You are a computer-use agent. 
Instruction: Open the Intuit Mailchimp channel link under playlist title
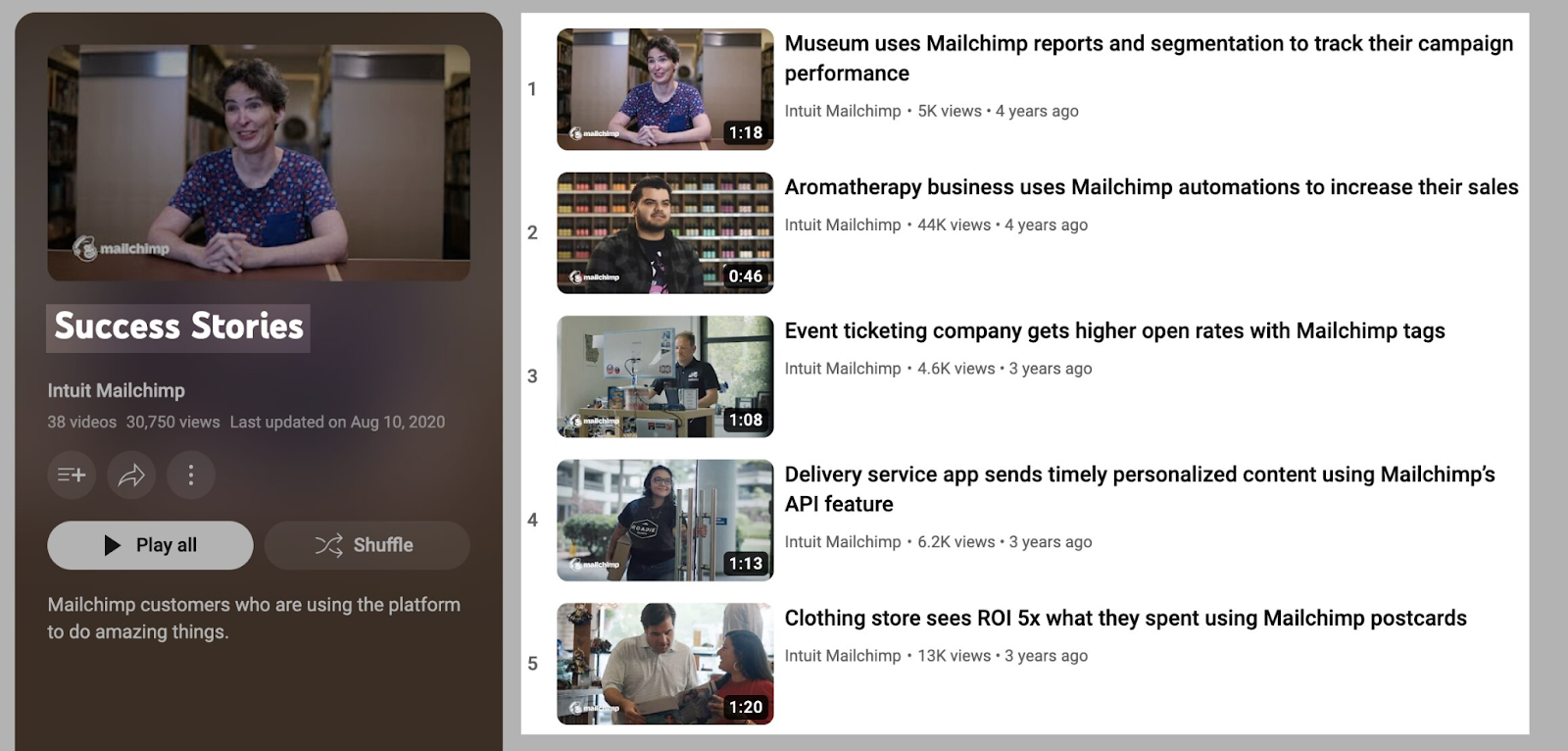click(x=116, y=390)
